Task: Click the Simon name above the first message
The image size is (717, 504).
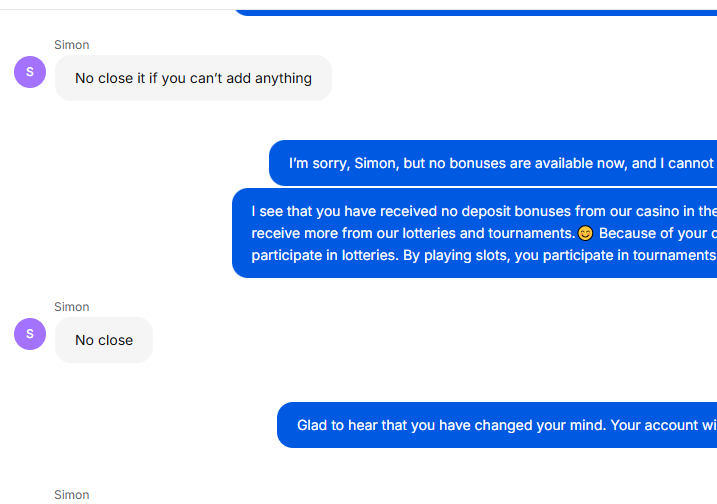Action: point(72,45)
